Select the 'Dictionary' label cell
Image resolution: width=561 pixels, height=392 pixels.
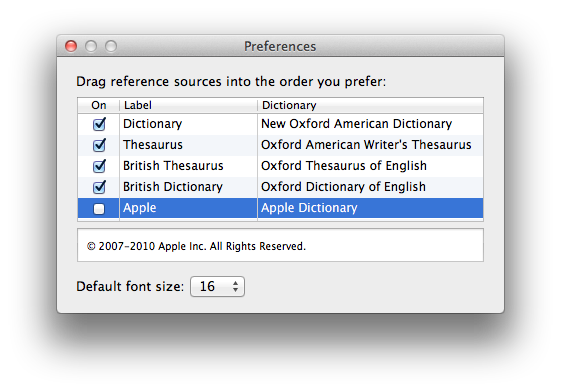[x=188, y=124]
